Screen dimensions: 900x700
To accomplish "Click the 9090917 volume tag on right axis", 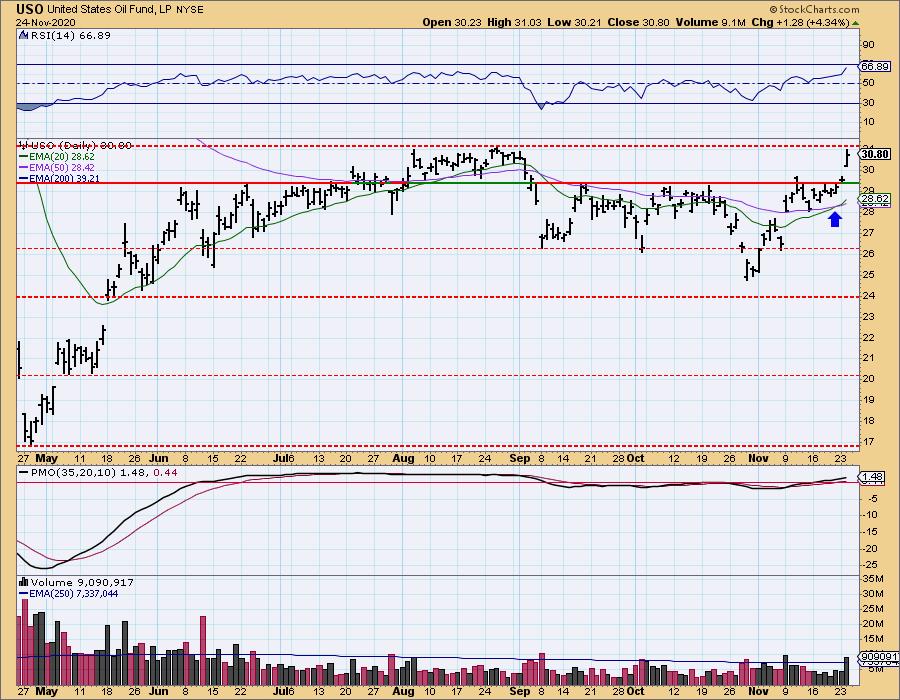I will click(879, 656).
